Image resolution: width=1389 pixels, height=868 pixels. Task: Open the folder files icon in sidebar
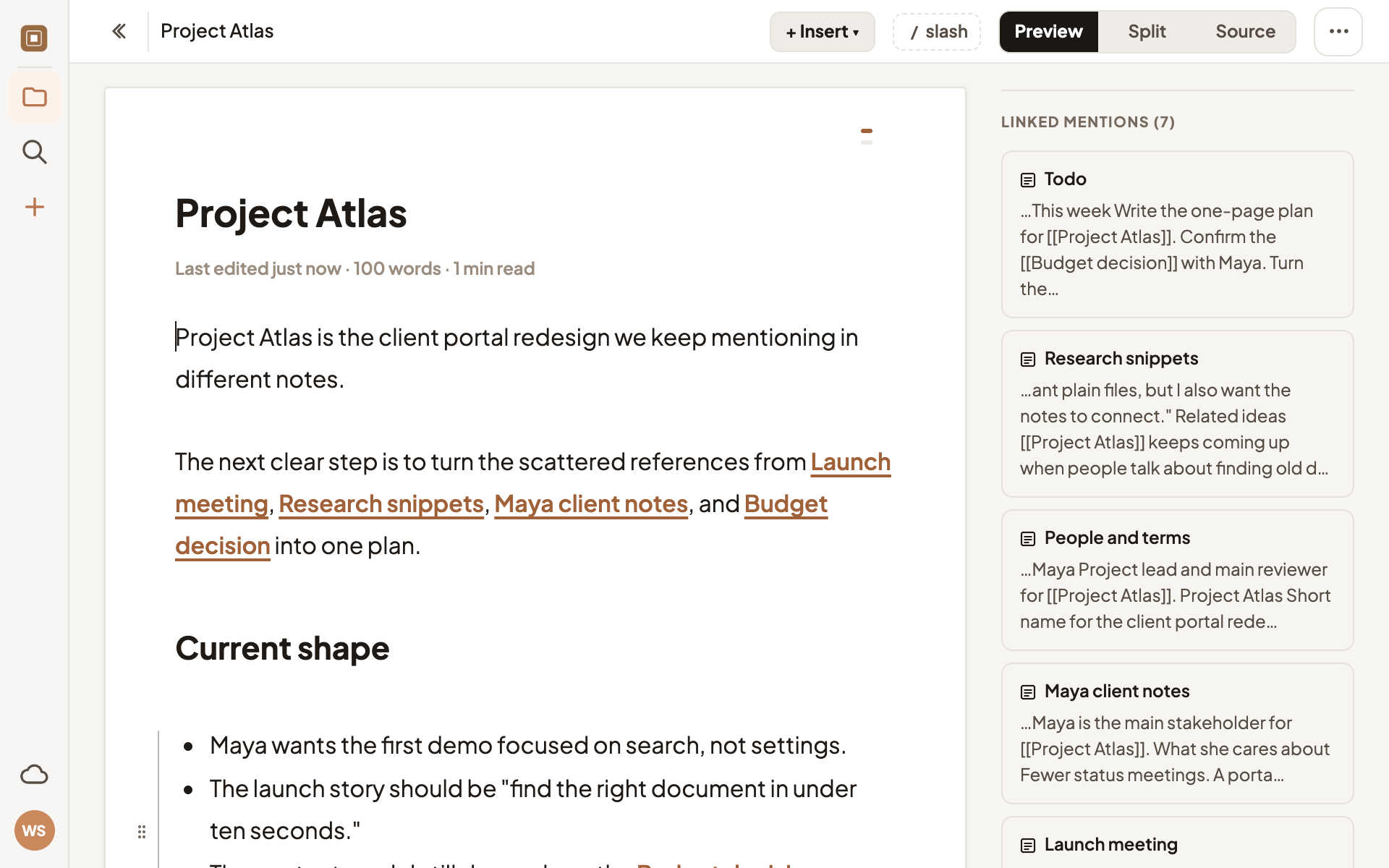click(x=34, y=97)
